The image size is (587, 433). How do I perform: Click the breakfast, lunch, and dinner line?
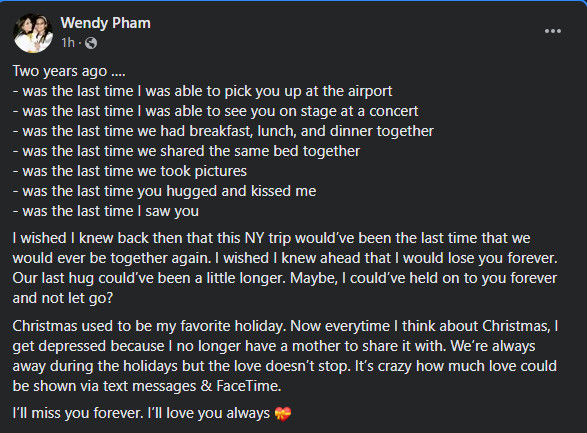(223, 131)
